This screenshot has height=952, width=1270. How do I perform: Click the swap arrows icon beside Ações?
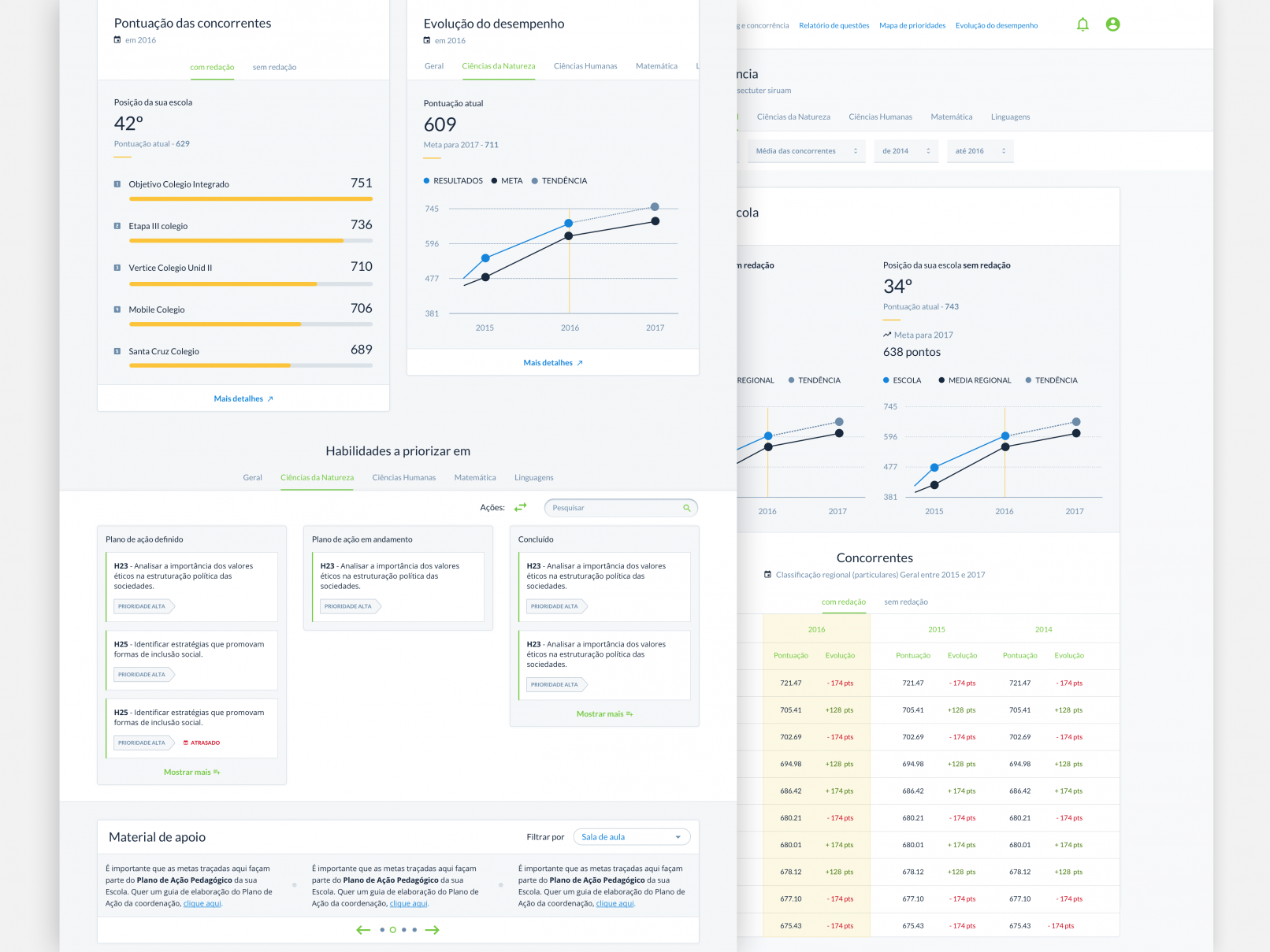coord(520,508)
